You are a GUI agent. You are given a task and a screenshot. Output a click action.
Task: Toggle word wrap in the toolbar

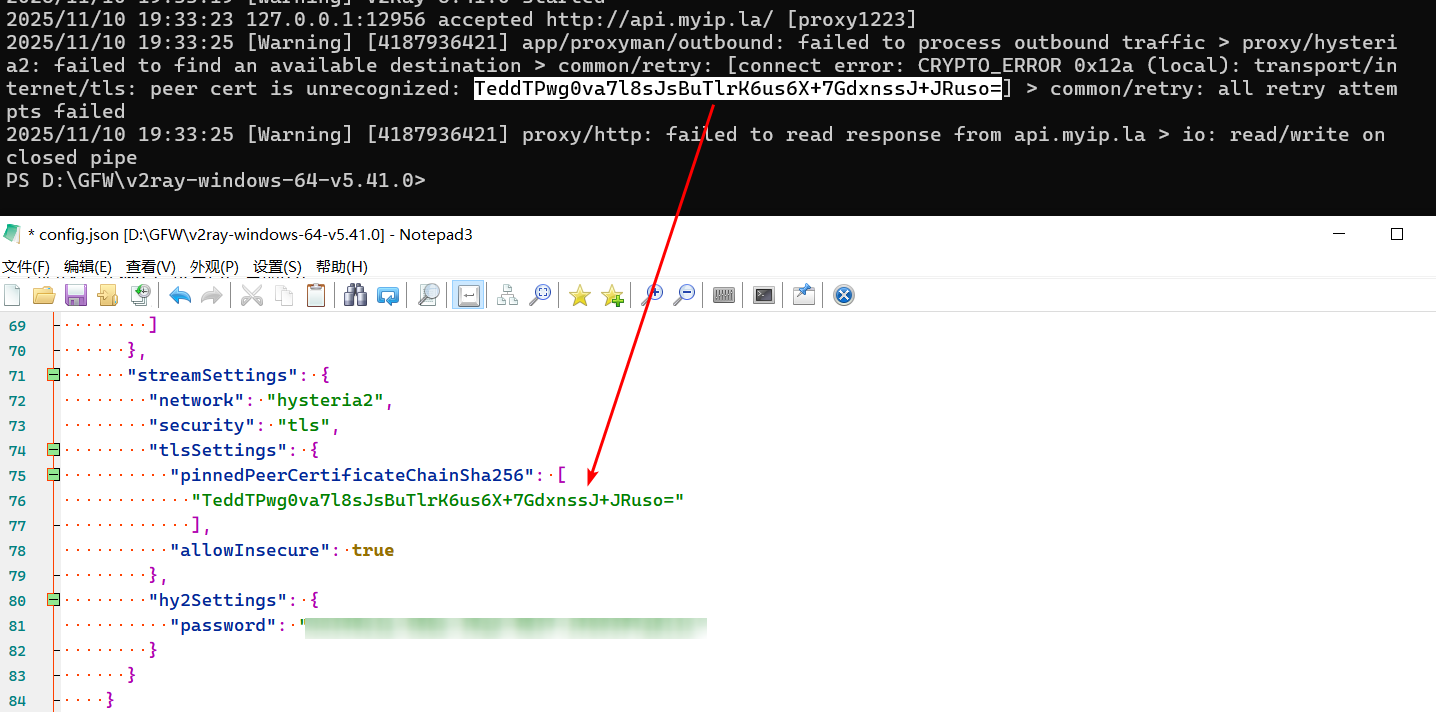tap(468, 295)
